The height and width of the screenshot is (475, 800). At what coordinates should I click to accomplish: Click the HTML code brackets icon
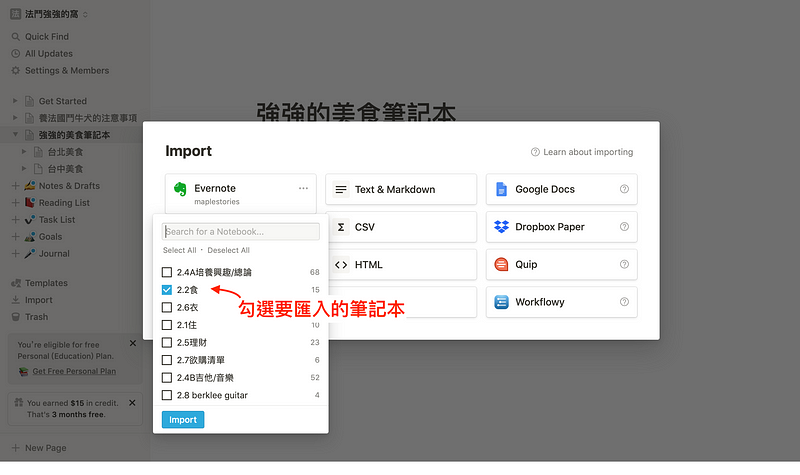341,265
